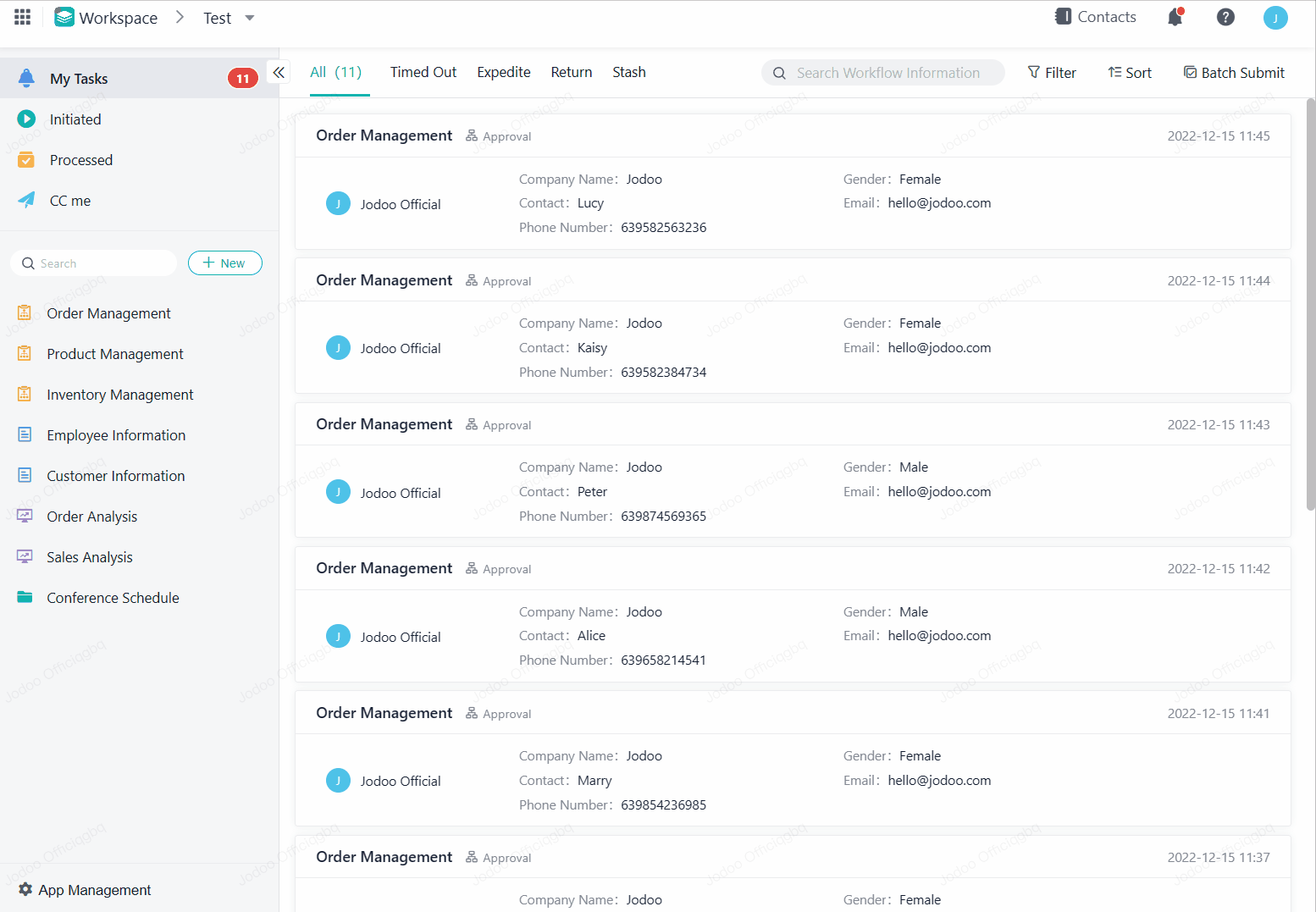Click the notification bell icon
Screen dimensions: 1316x912
tap(1175, 18)
